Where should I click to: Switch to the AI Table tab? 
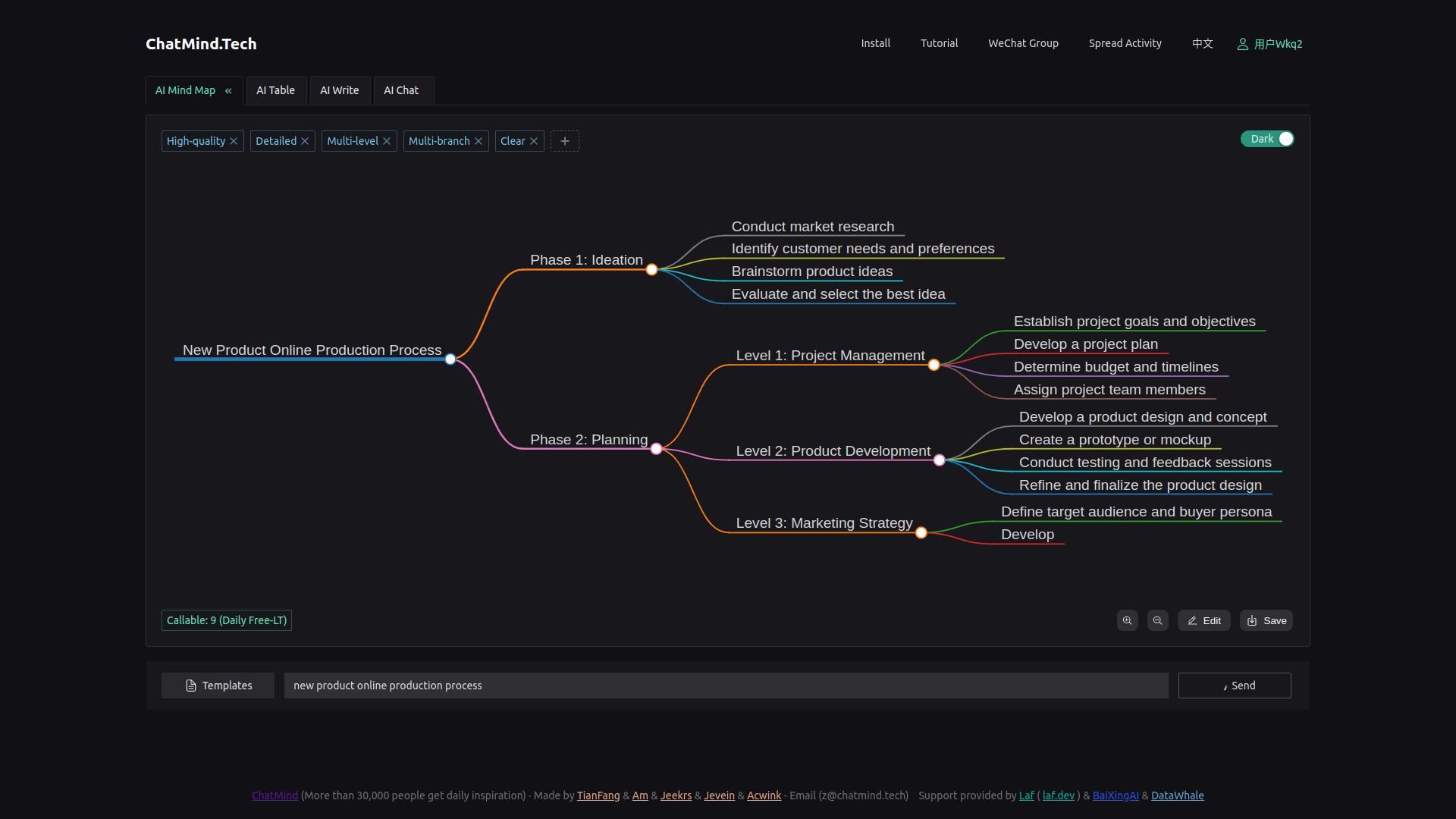pyautogui.click(x=275, y=90)
